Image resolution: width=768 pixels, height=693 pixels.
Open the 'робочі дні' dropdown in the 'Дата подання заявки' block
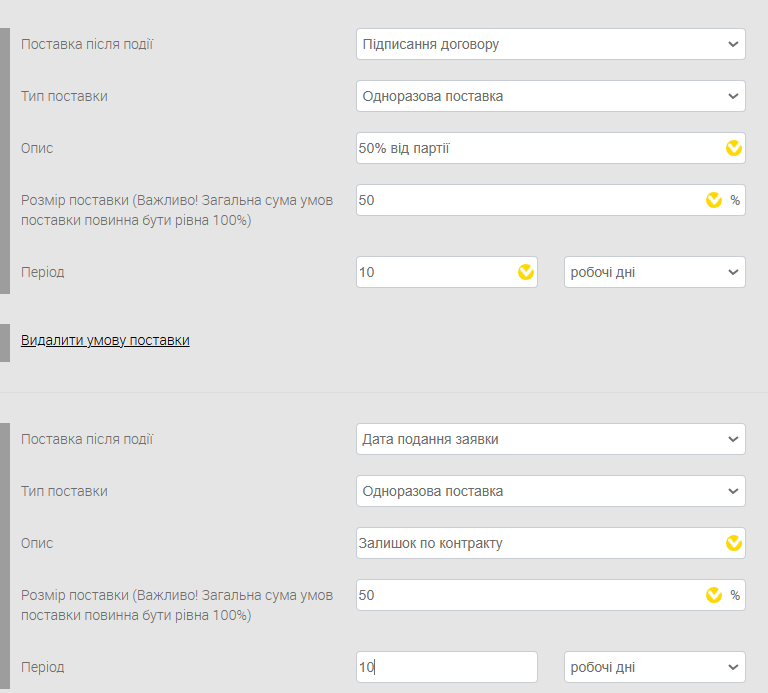(x=654, y=667)
